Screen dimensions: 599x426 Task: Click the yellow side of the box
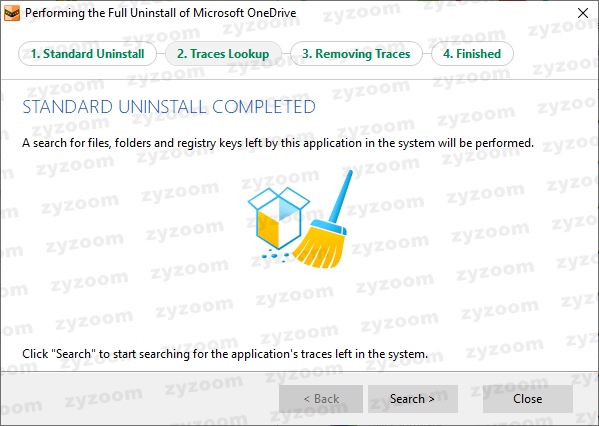click(x=268, y=229)
